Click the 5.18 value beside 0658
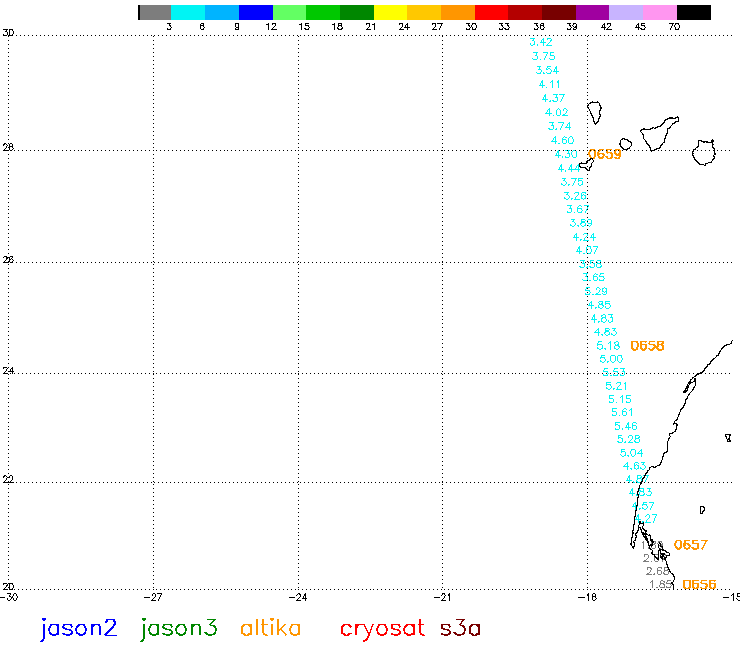The width and height of the screenshot is (740, 650). point(608,346)
